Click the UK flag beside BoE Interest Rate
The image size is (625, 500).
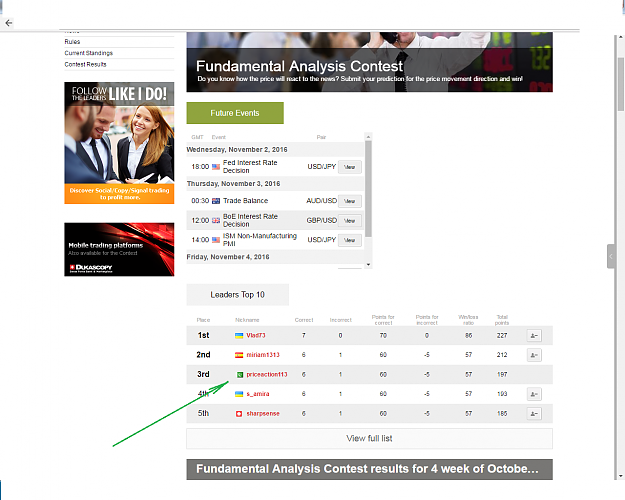pos(216,220)
